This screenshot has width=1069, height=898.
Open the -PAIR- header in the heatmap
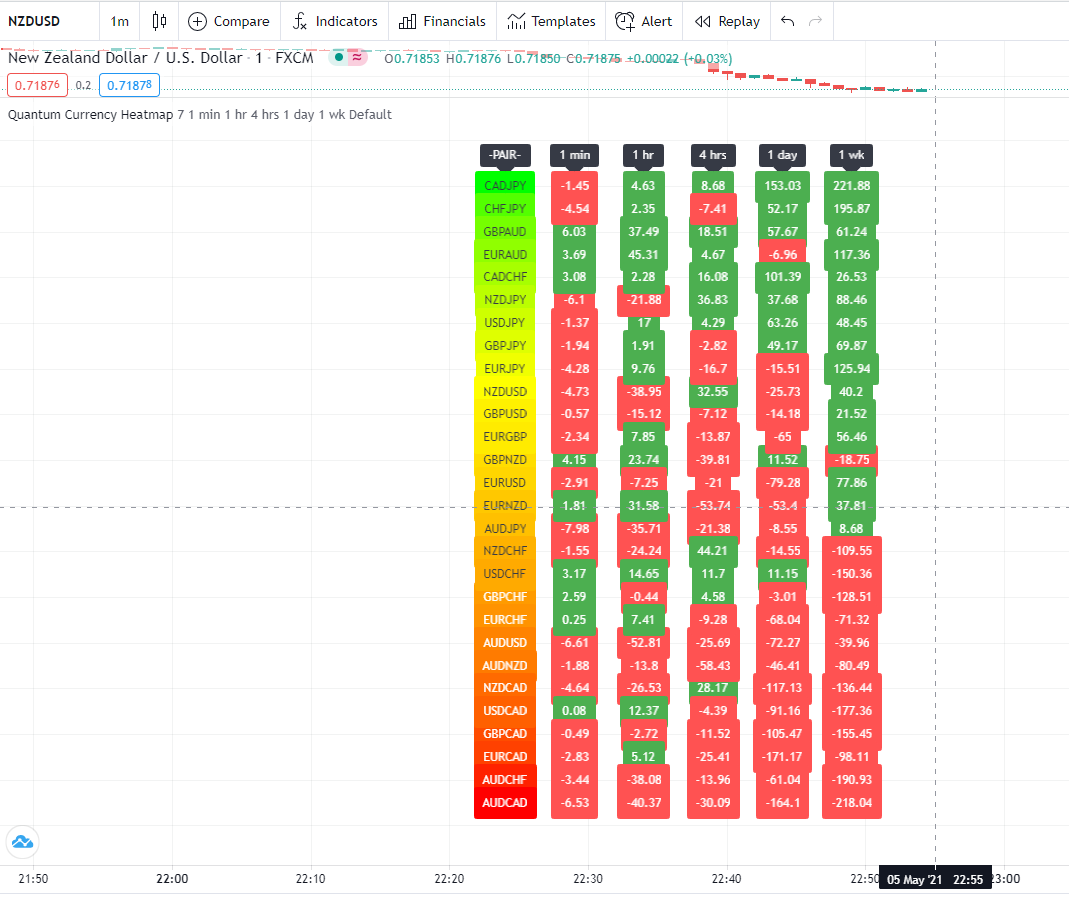tap(505, 155)
